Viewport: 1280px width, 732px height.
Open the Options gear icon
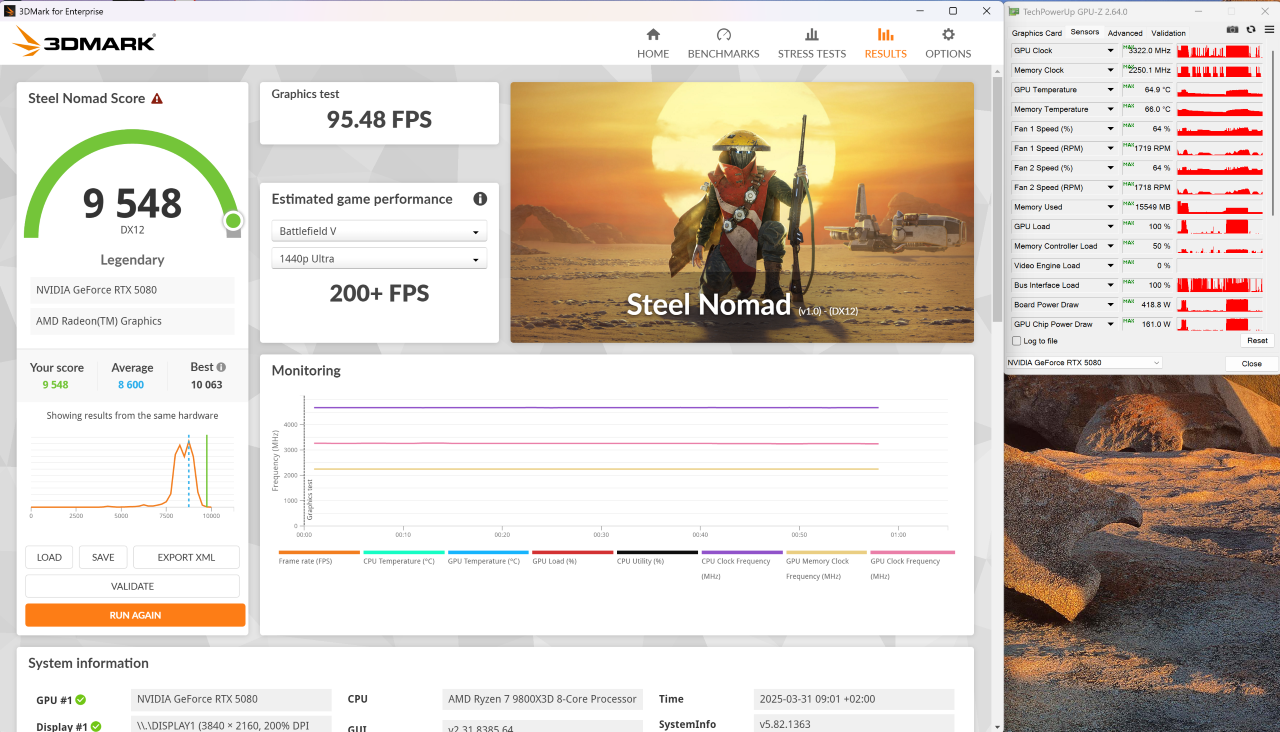point(948,34)
